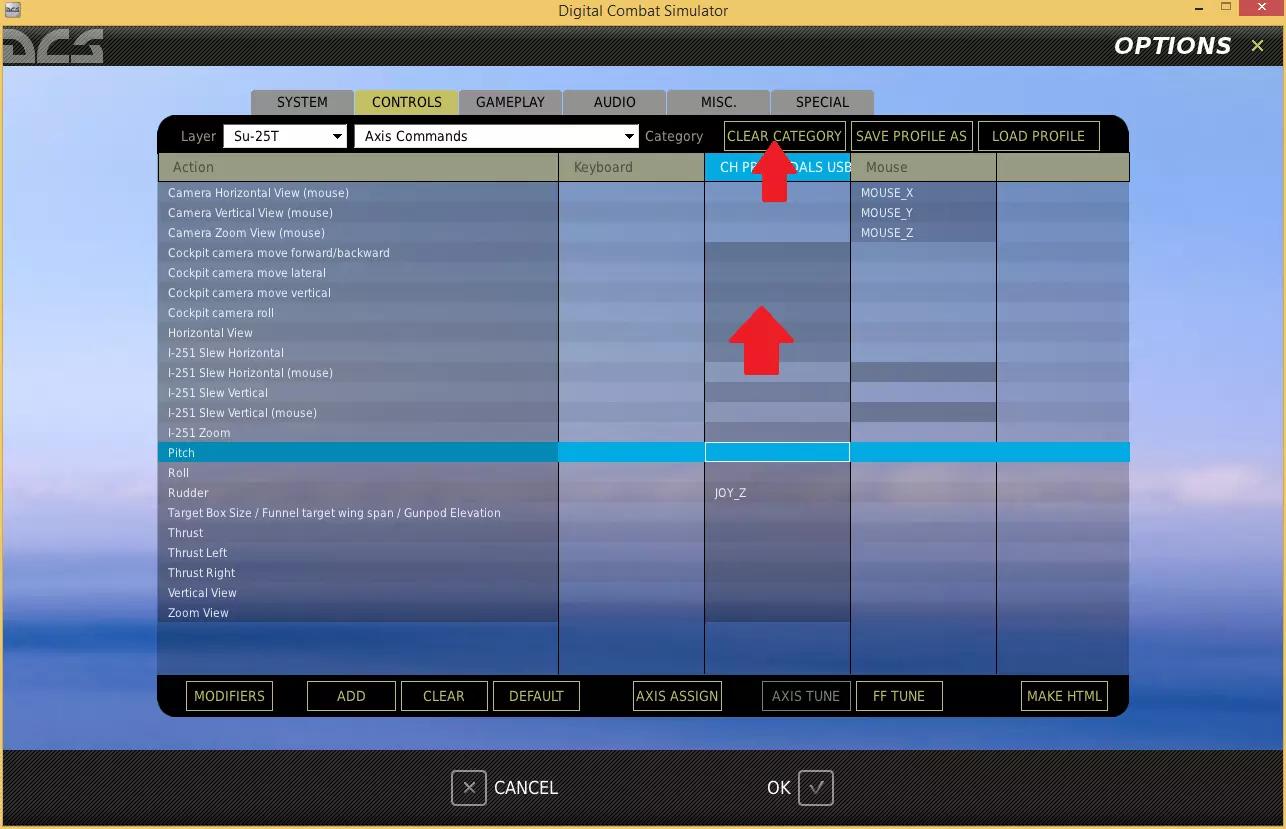Click the CLEAR button in the bottom bar
This screenshot has width=1286, height=829.
(444, 696)
